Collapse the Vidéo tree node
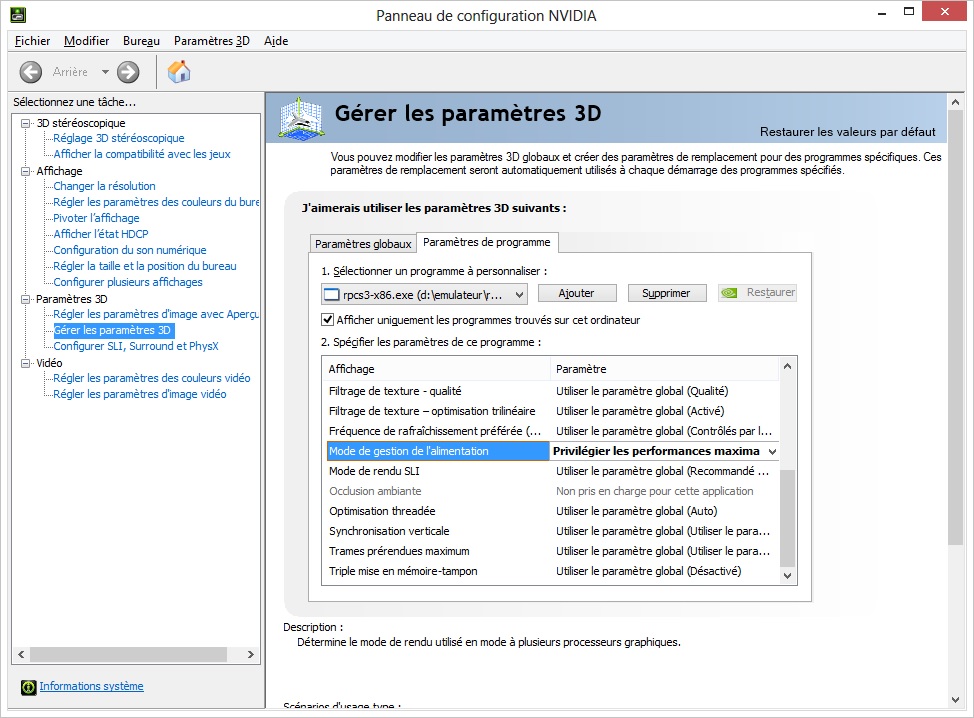Image resolution: width=974 pixels, height=718 pixels. pos(25,363)
